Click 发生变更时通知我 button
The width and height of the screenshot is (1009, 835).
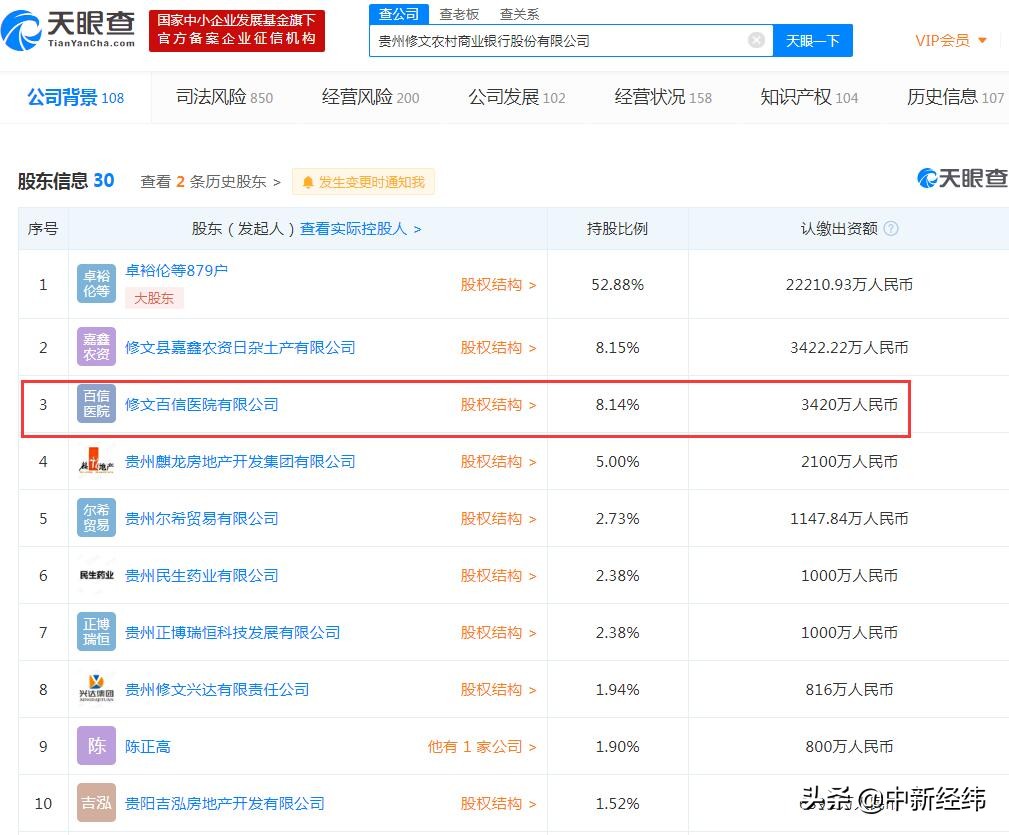point(364,182)
